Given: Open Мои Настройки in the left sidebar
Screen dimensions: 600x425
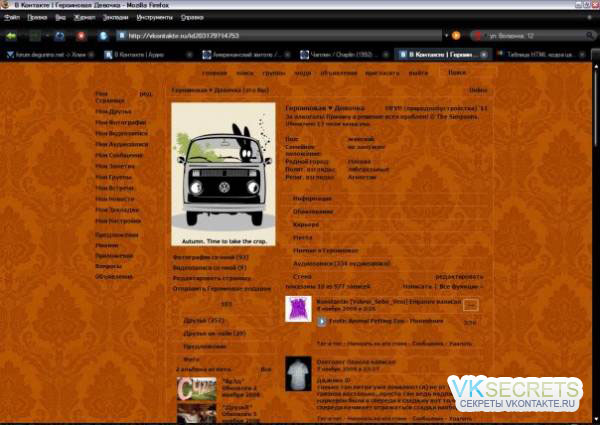Looking at the screenshot, I should pyautogui.click(x=118, y=221).
